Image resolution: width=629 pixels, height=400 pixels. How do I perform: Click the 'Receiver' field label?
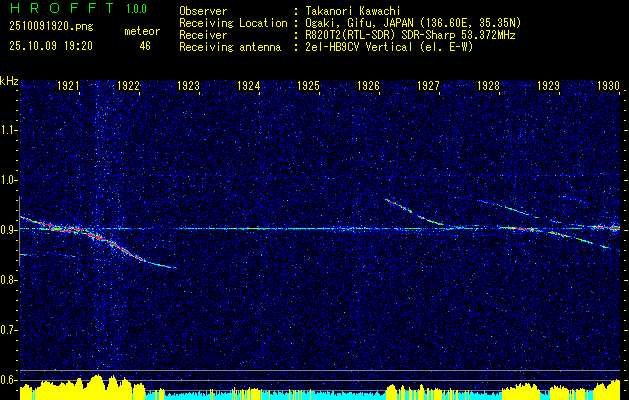coord(203,35)
